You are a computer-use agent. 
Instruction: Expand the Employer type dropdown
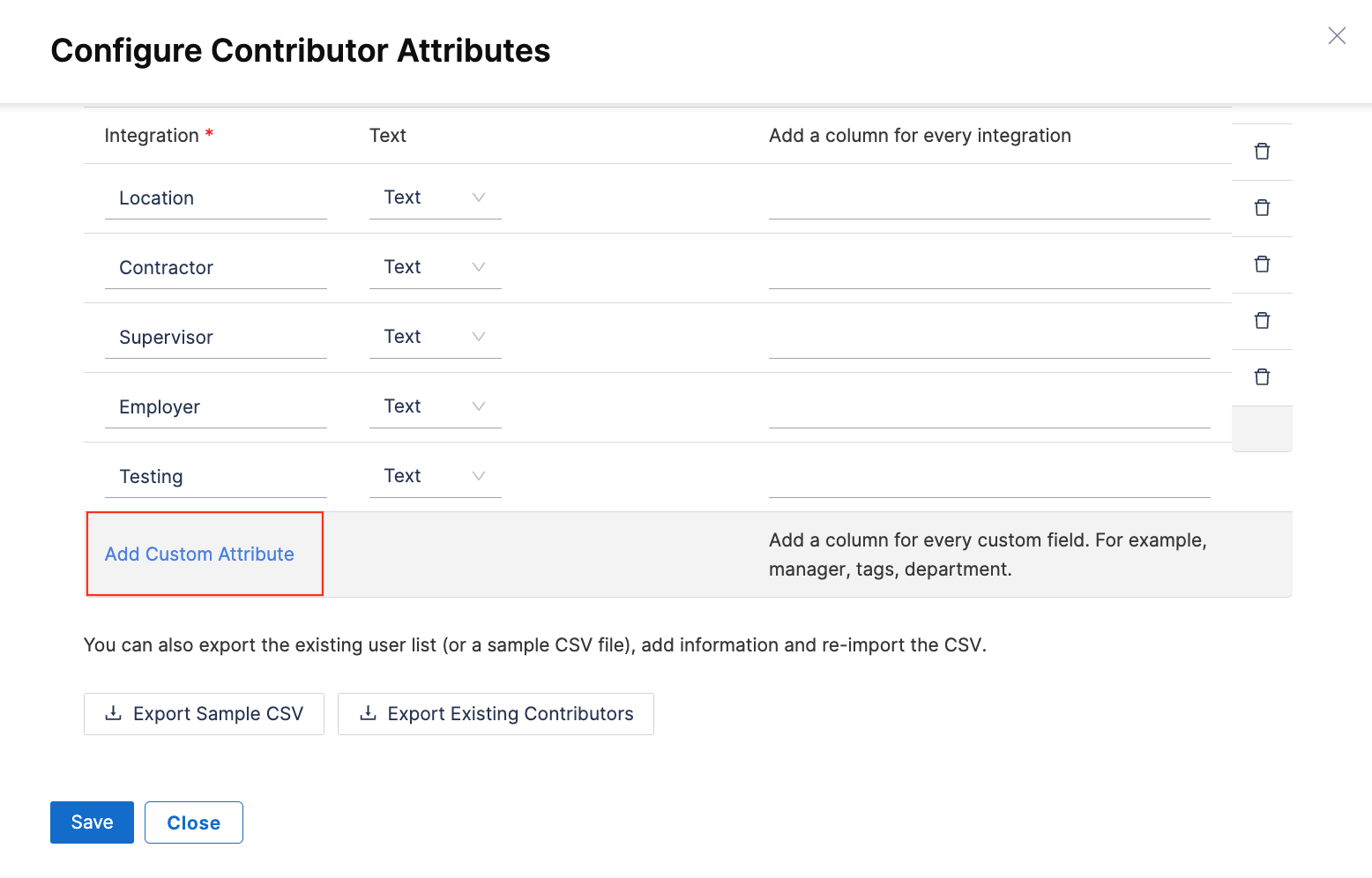tap(435, 406)
